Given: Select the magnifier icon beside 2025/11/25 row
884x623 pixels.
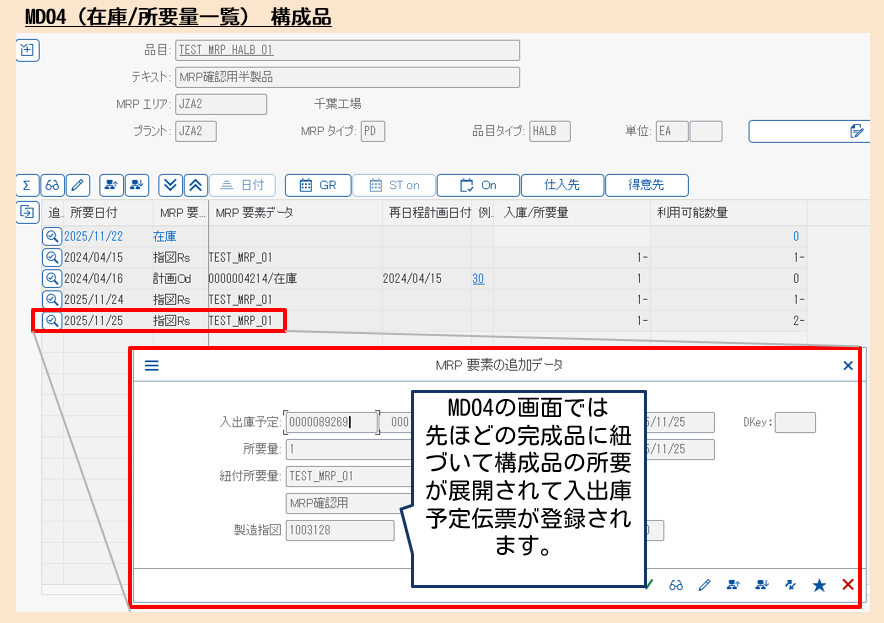Looking at the screenshot, I should tap(51, 320).
